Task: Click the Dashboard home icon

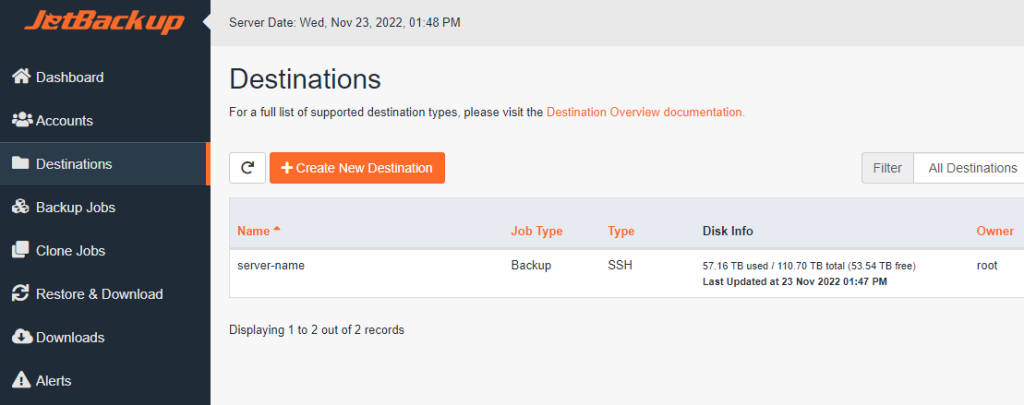Action: [21, 77]
